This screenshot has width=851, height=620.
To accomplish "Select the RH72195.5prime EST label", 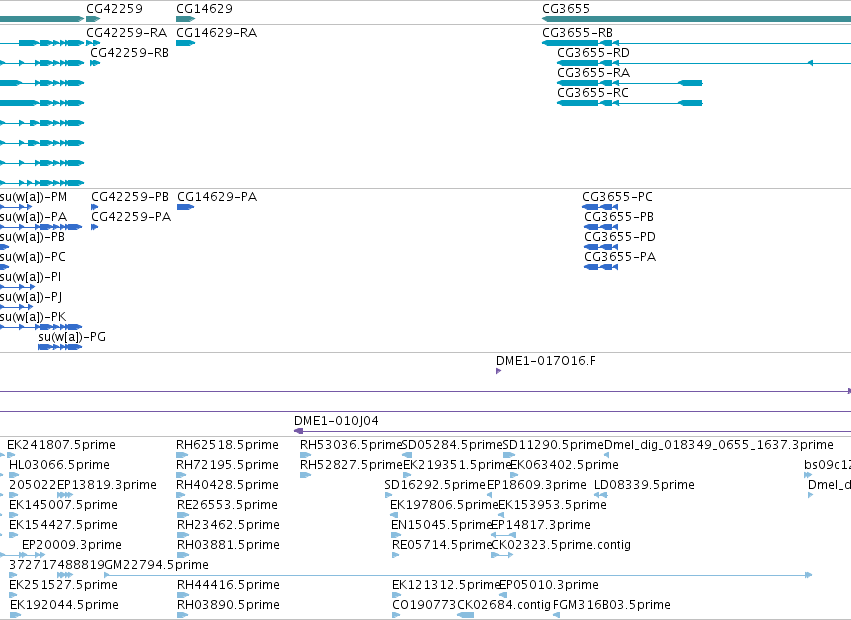I will [x=228, y=465].
